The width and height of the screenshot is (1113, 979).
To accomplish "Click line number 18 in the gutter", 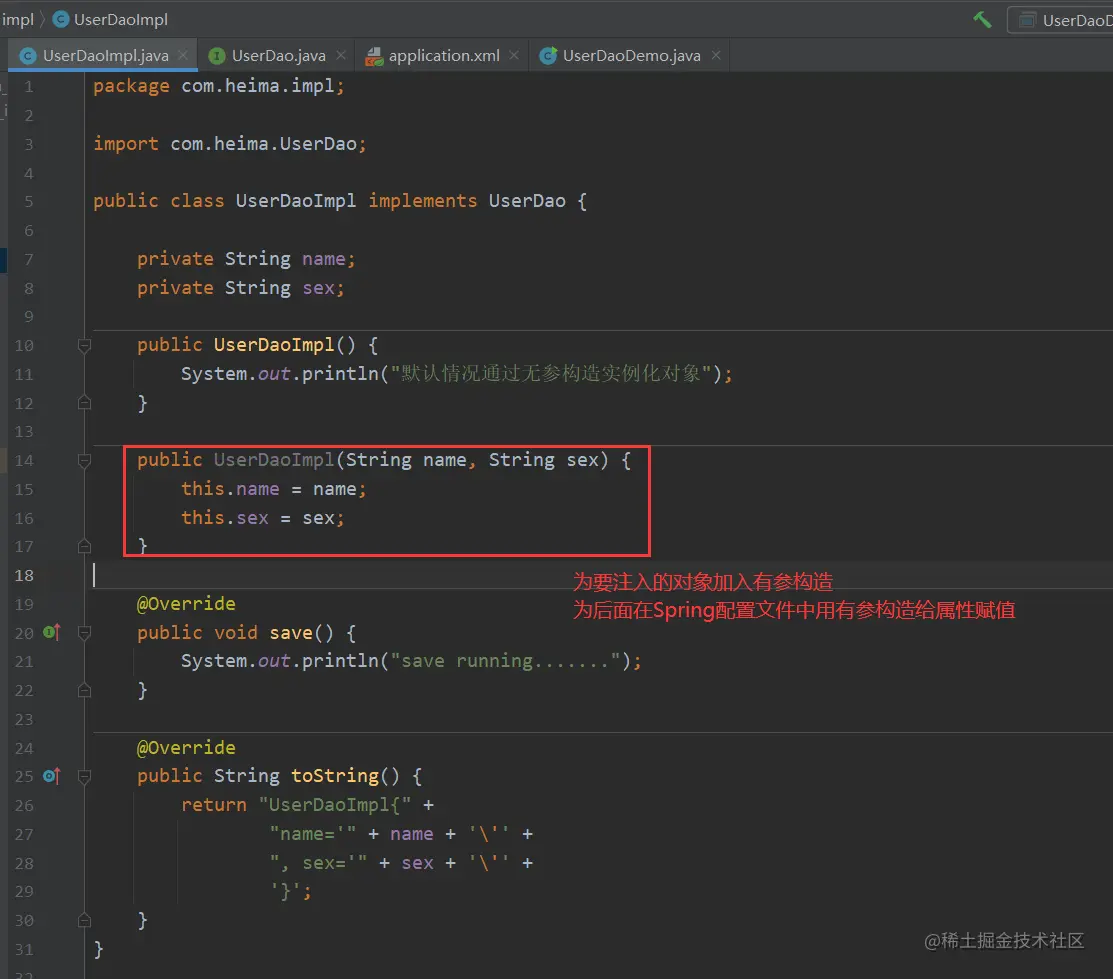I will [24, 575].
